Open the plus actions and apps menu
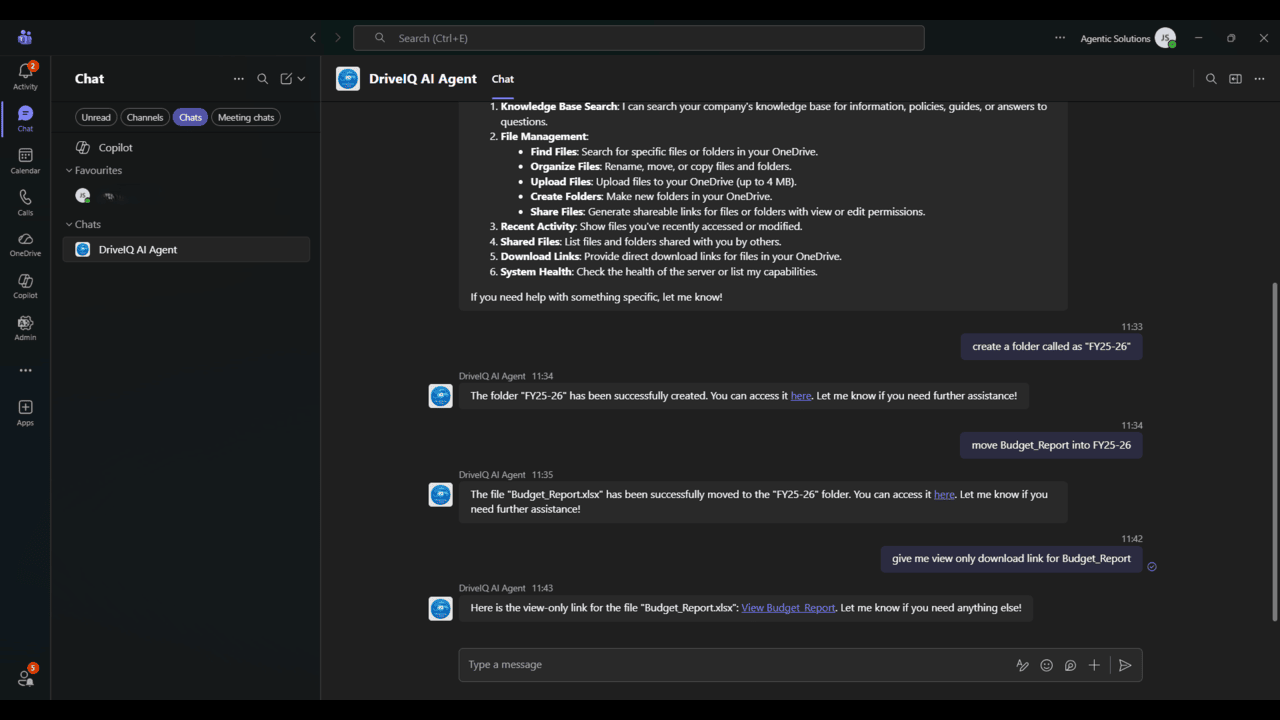 point(1094,665)
